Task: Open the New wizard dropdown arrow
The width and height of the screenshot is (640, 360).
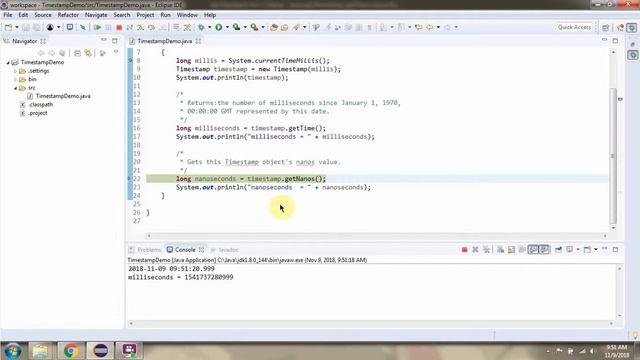Action: (x=17, y=27)
